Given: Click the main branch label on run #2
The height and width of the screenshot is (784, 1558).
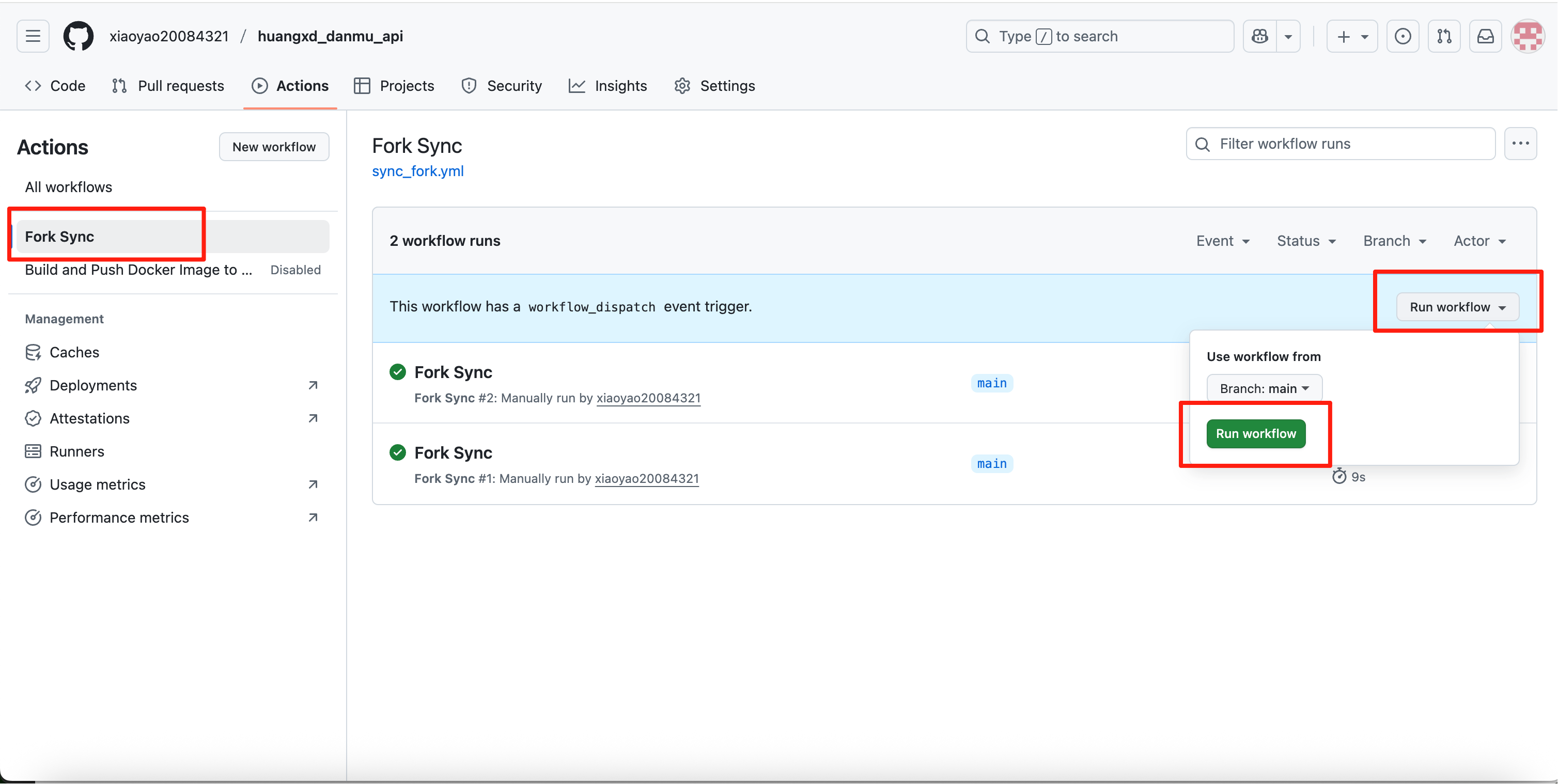Looking at the screenshot, I should pyautogui.click(x=992, y=383).
